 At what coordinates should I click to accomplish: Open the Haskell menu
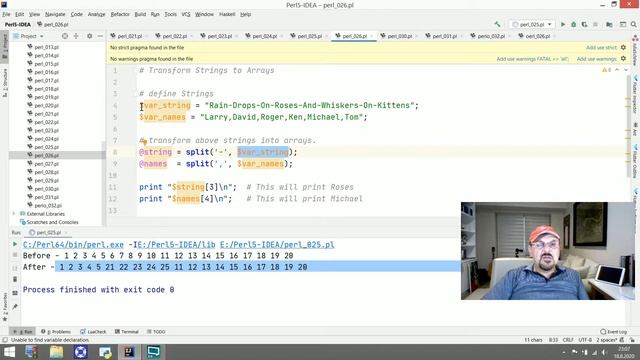click(x=227, y=14)
